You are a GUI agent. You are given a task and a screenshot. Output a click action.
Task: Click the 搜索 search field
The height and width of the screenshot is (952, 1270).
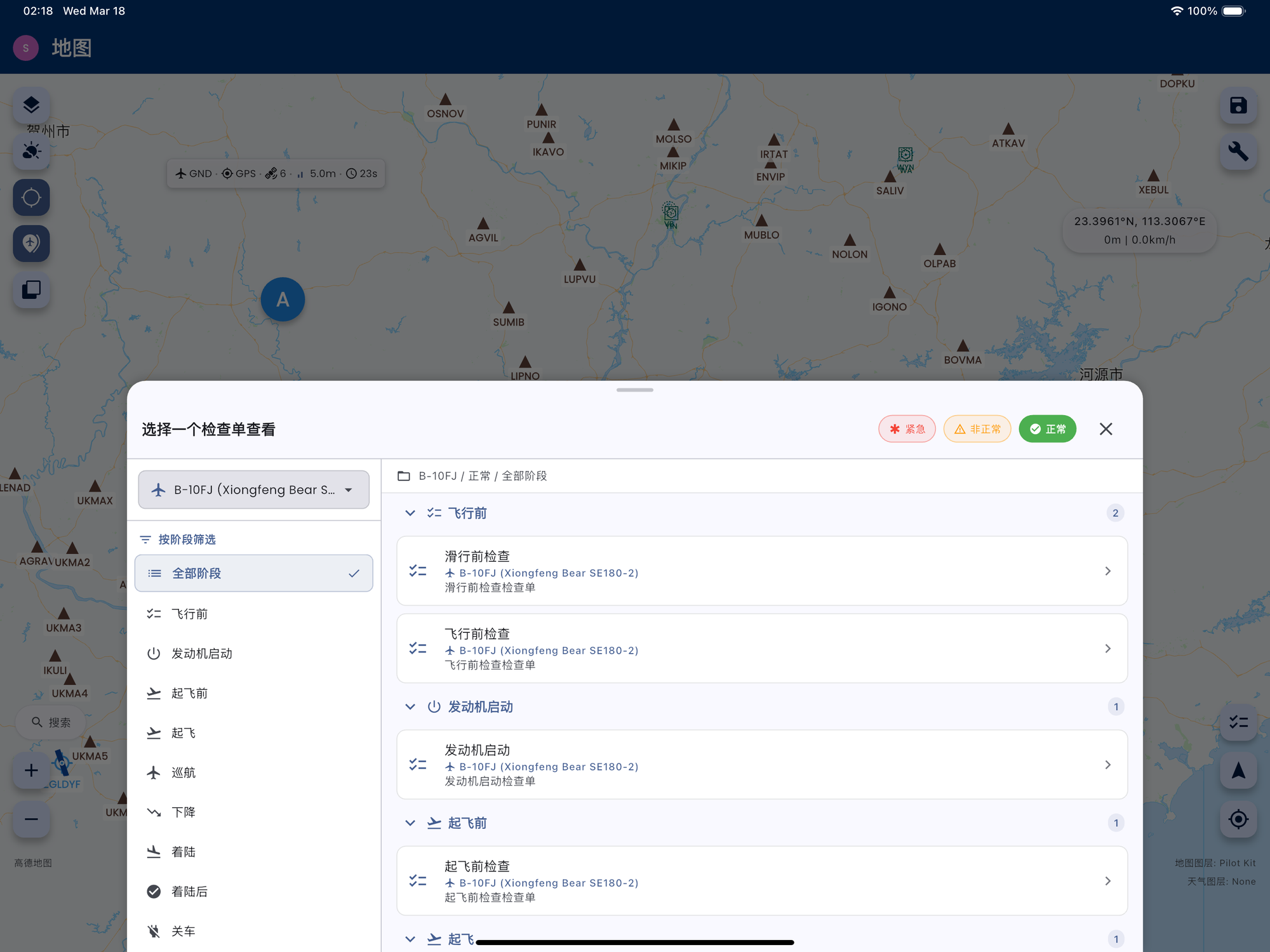(x=52, y=722)
